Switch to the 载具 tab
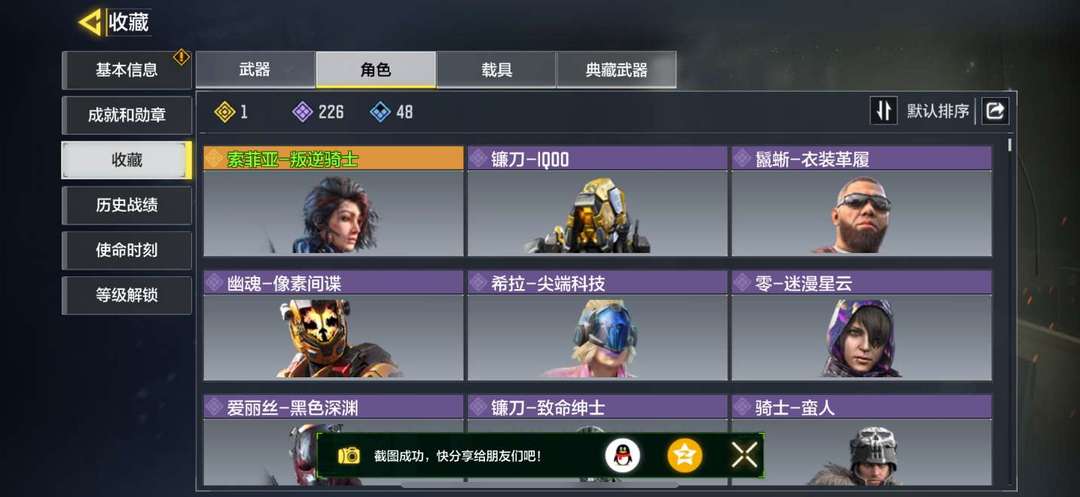The image size is (1080, 497). [497, 70]
